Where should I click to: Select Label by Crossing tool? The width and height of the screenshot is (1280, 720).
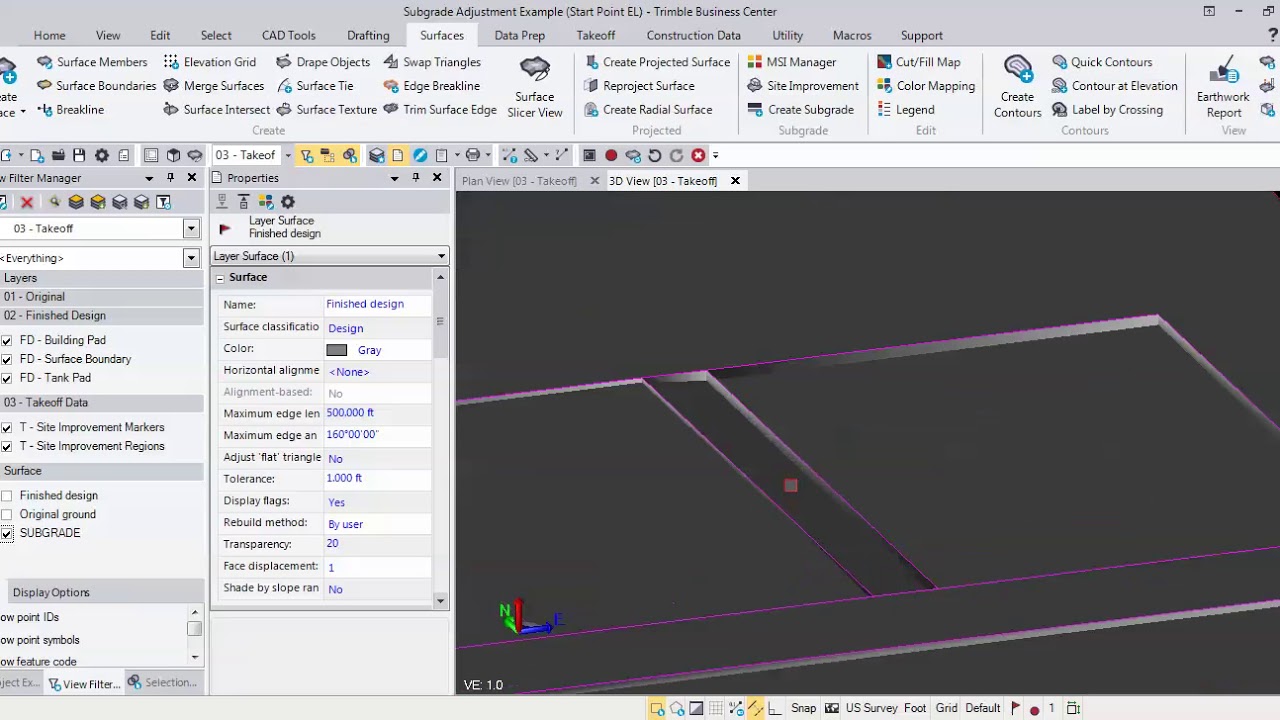click(1107, 110)
